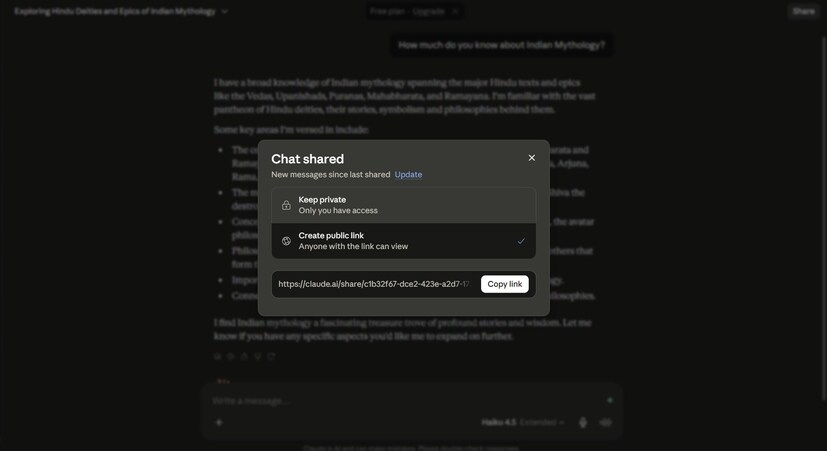This screenshot has height=451, width=827.
Task: Close the Chat shared dialog
Action: point(532,158)
